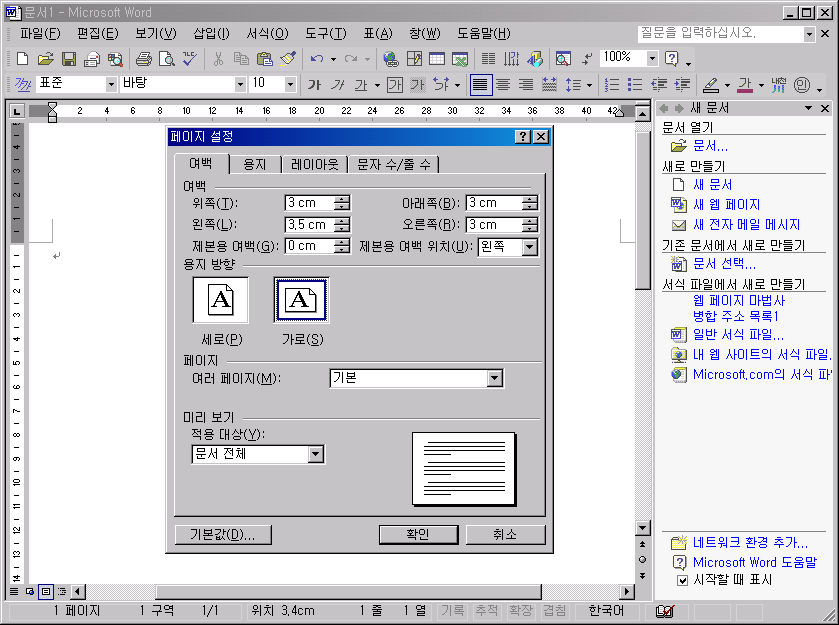This screenshot has height=625, width=839.
Task: Click the Paste clipboard icon
Action: click(264, 58)
